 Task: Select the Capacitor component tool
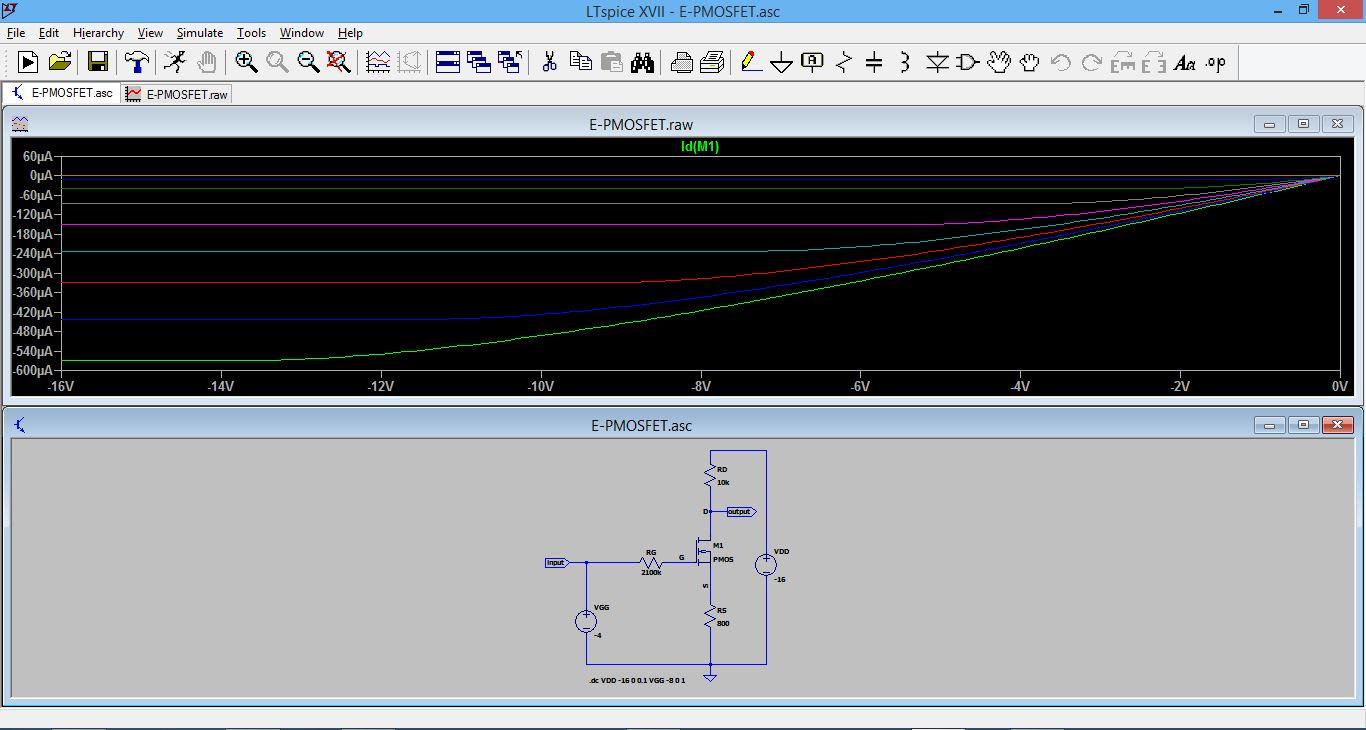874,63
